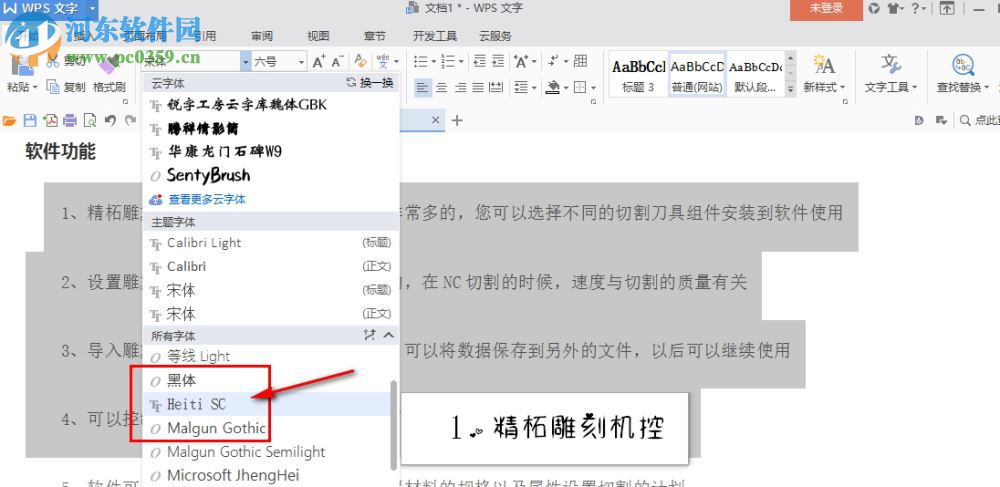
Task: Open the 审阅 review tab
Action: pyautogui.click(x=262, y=36)
